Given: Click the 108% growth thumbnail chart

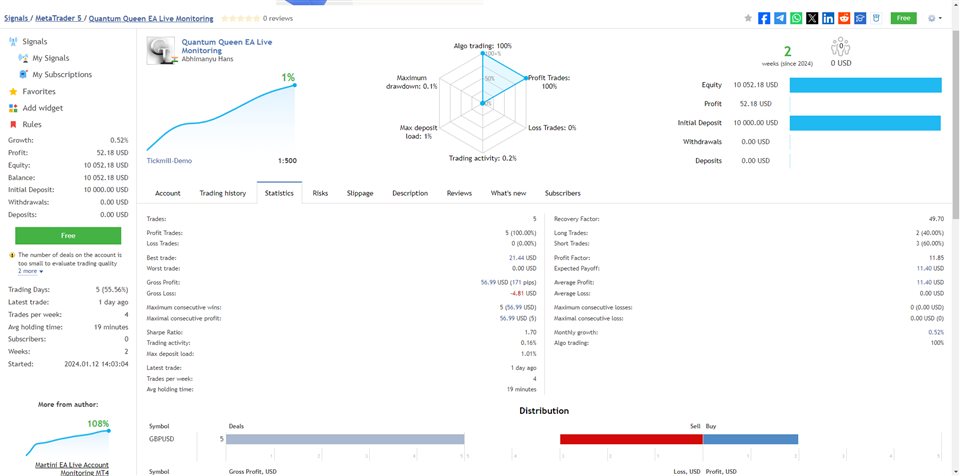Looking at the screenshot, I should pos(67,443).
